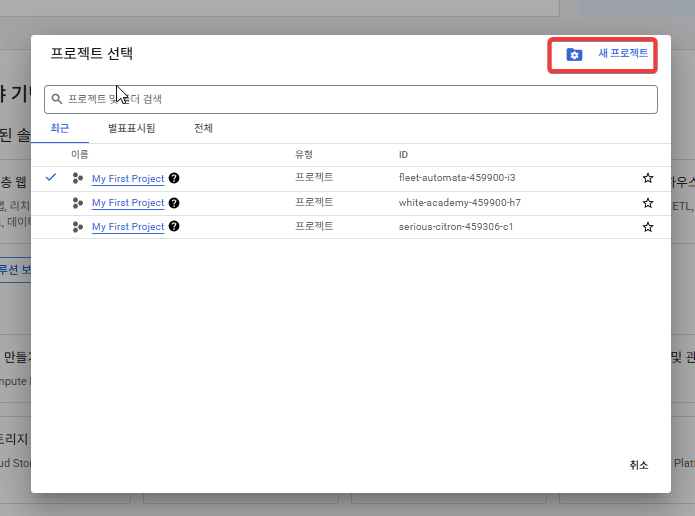Click the magnifier icon in the search box
Viewport: 695px width, 516px height.
pyautogui.click(x=58, y=100)
